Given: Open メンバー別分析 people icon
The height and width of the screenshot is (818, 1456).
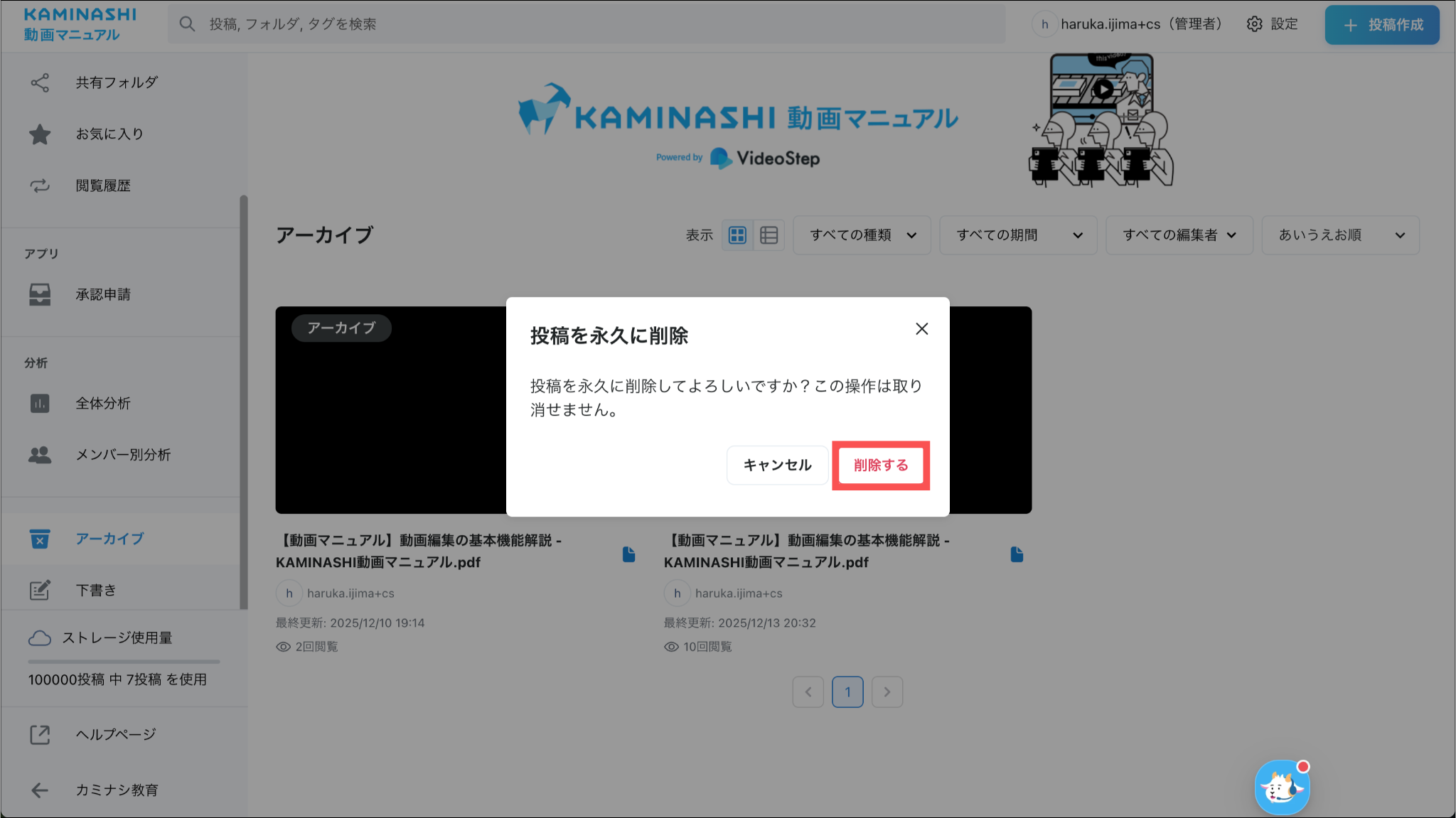Looking at the screenshot, I should pyautogui.click(x=40, y=455).
